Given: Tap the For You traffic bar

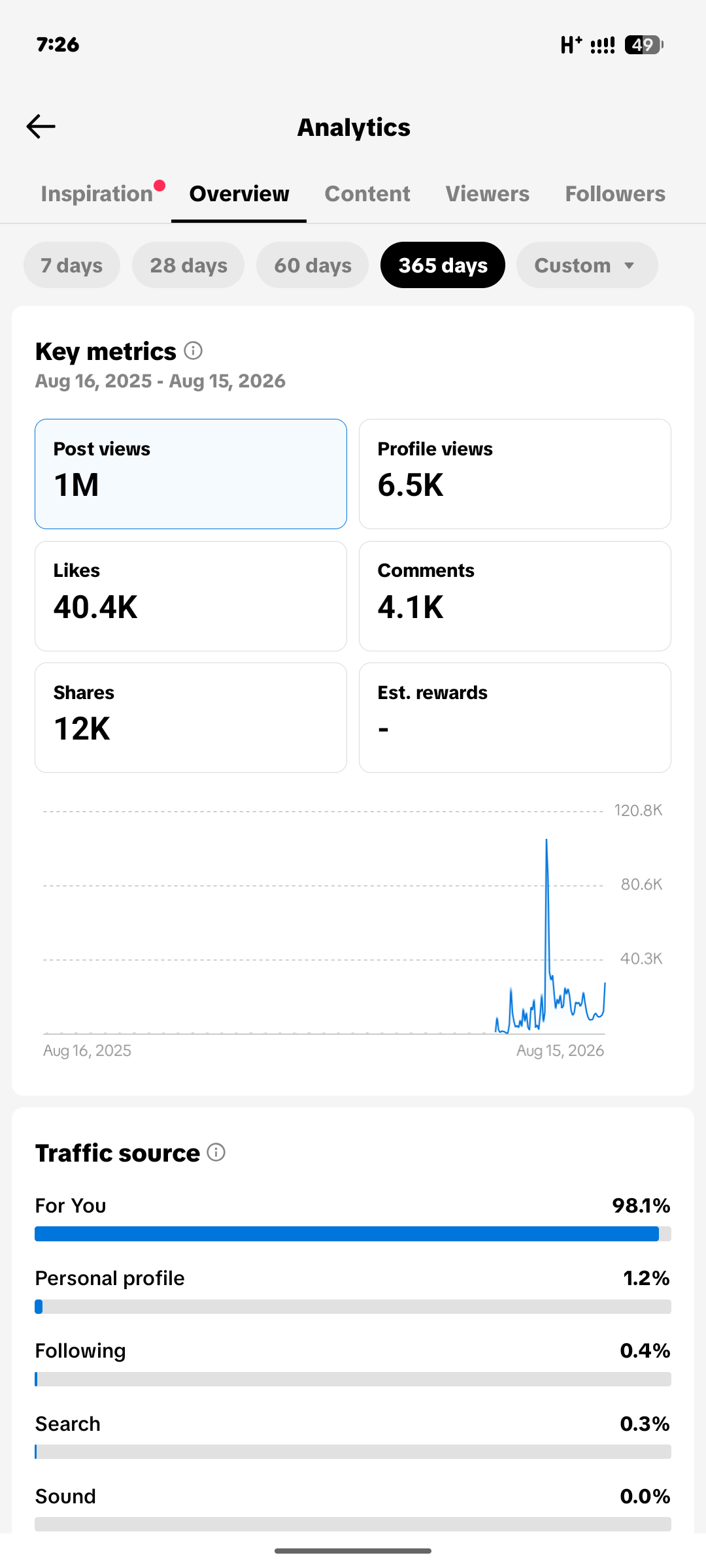Looking at the screenshot, I should 353,1233.
